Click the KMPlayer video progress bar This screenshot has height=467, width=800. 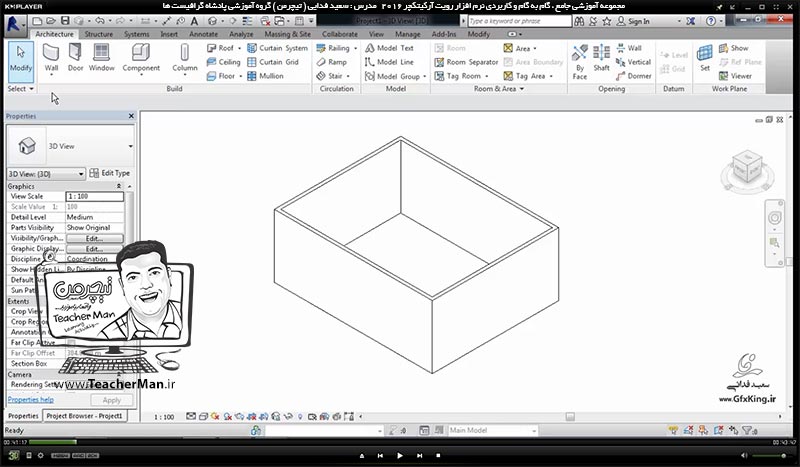click(398, 442)
